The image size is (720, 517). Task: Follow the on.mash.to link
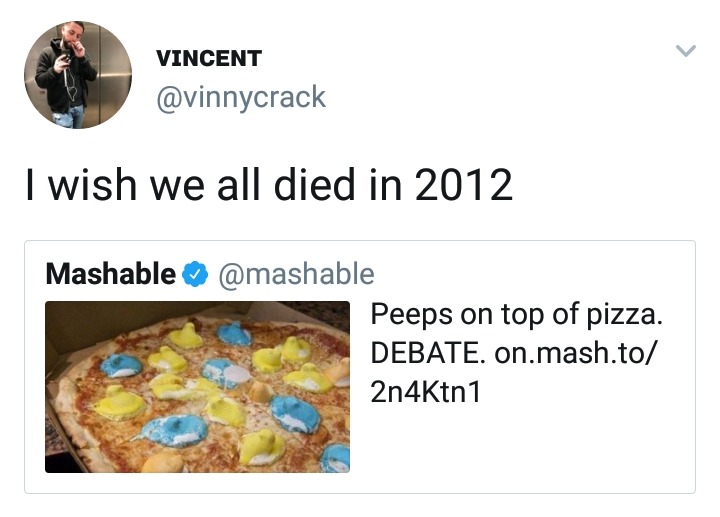(x=579, y=353)
